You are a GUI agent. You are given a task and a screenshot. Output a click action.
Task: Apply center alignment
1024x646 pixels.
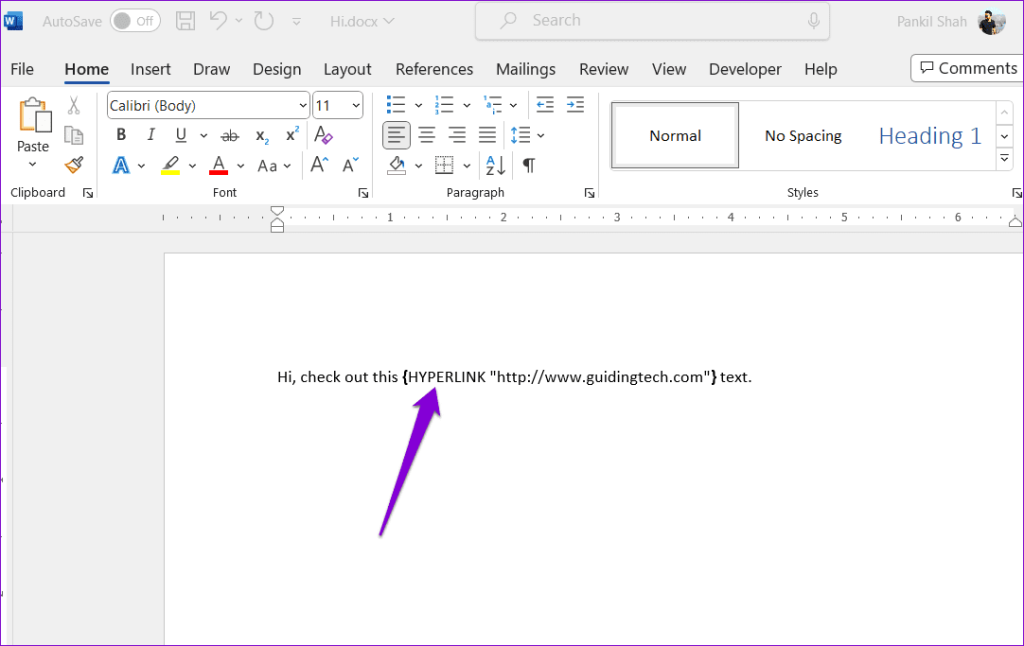(x=426, y=134)
